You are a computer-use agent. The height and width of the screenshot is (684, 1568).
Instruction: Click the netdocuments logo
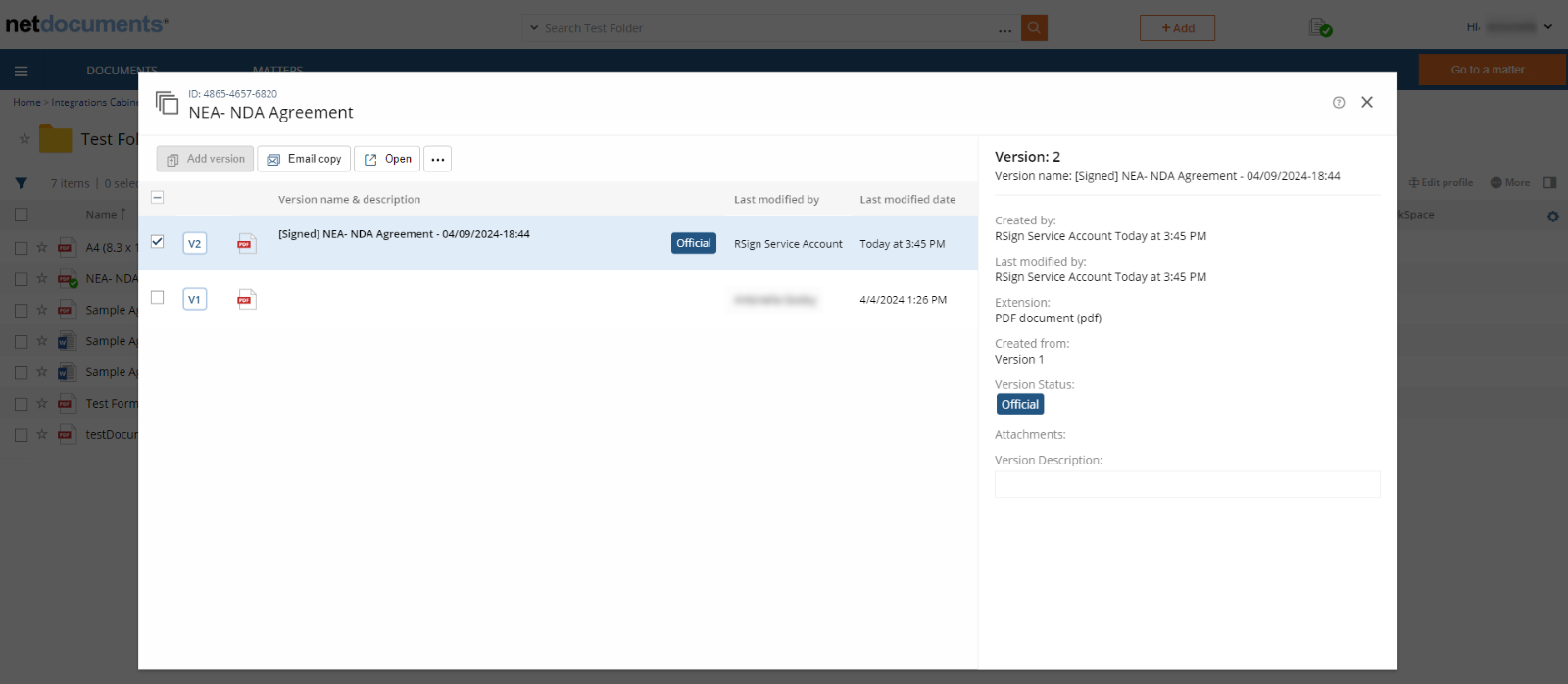86,24
